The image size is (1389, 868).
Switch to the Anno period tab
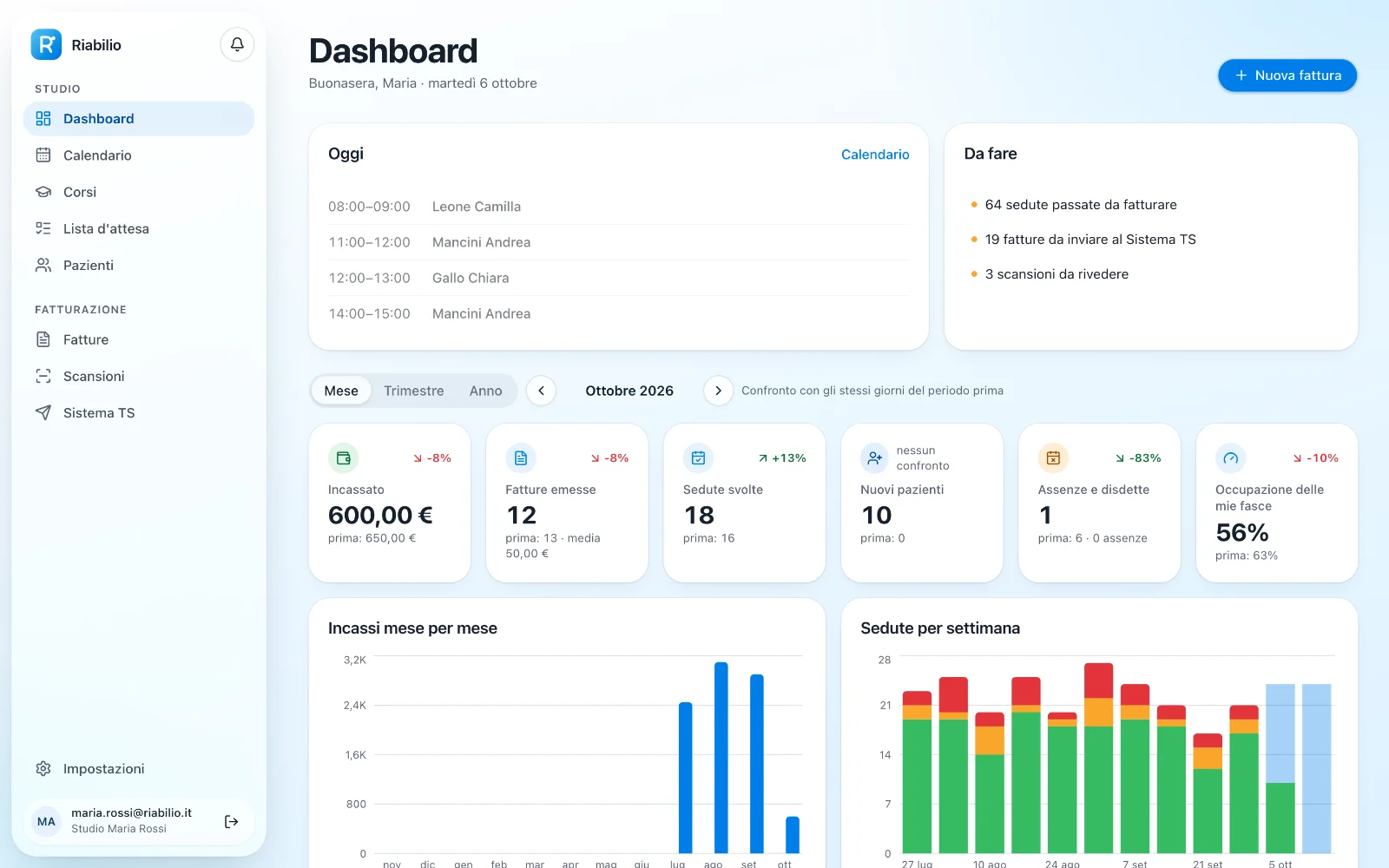486,391
